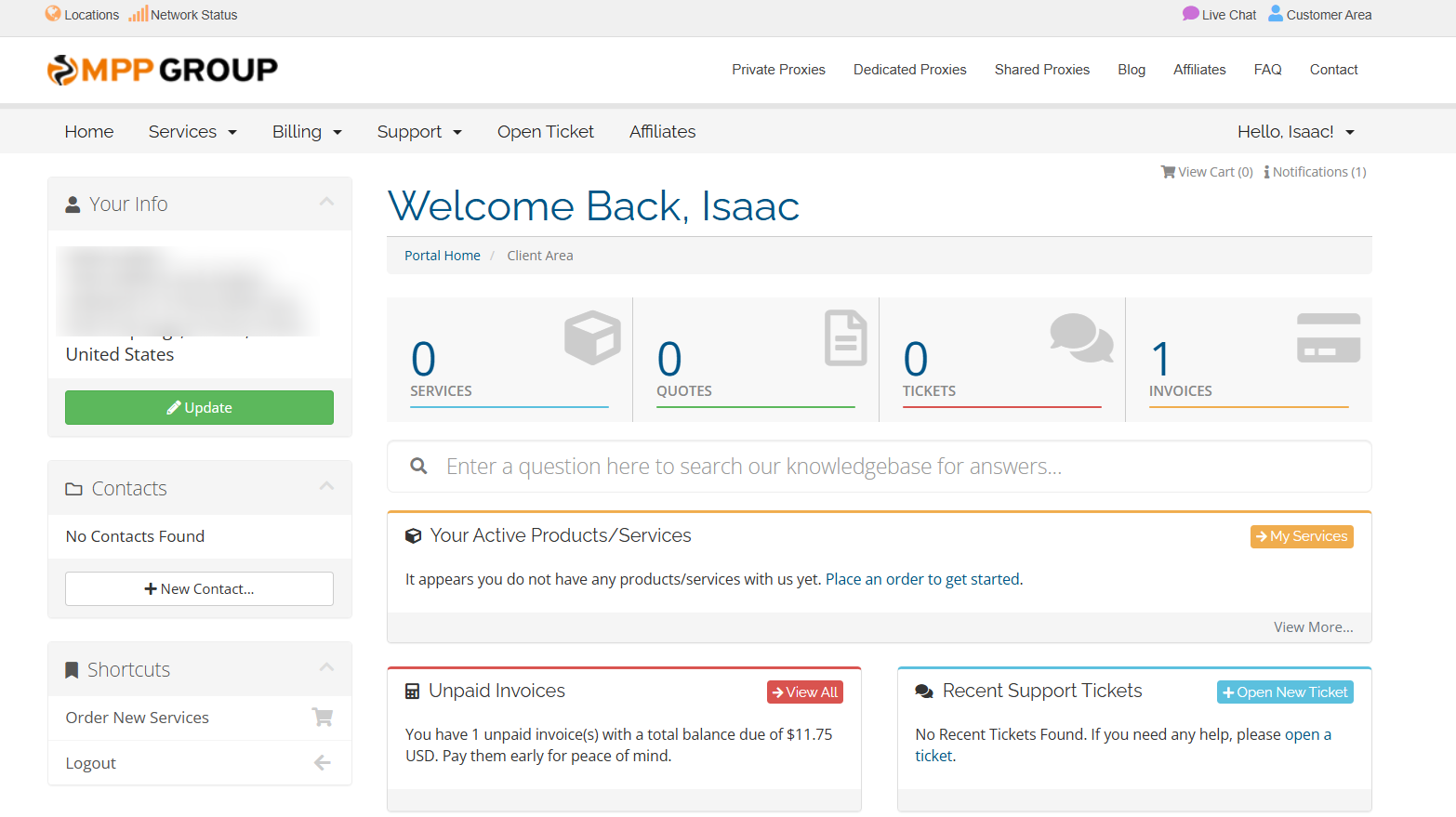Click the Services box icon tile
This screenshot has height=817, width=1456.
tap(509, 360)
